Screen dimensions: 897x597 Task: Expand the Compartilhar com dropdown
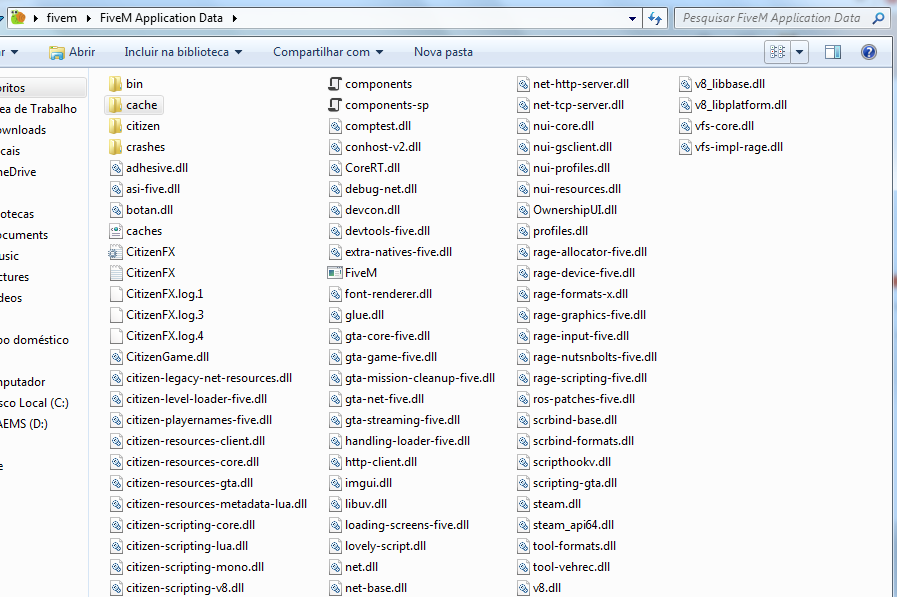tap(379, 52)
